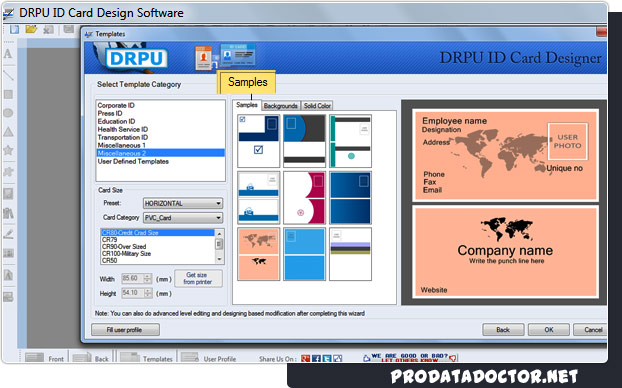The image size is (622, 388).
Task: Select CR80-Credit Card Size entry
Action: (158, 232)
